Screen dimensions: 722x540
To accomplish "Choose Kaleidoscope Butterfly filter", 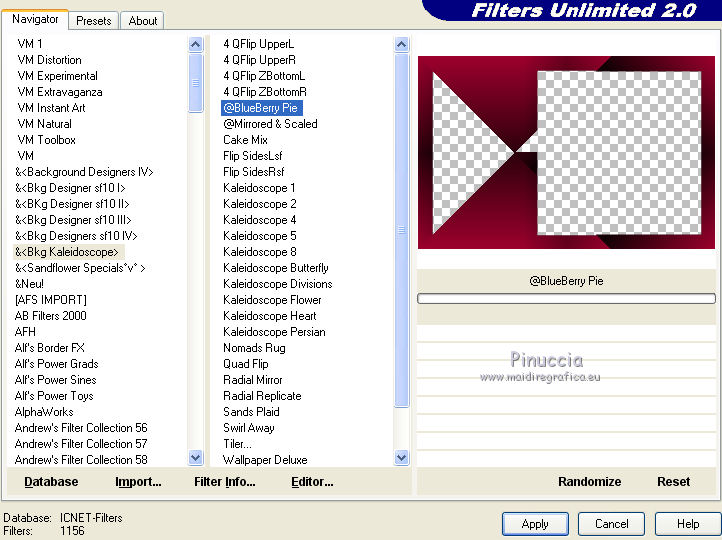I will click(276, 268).
